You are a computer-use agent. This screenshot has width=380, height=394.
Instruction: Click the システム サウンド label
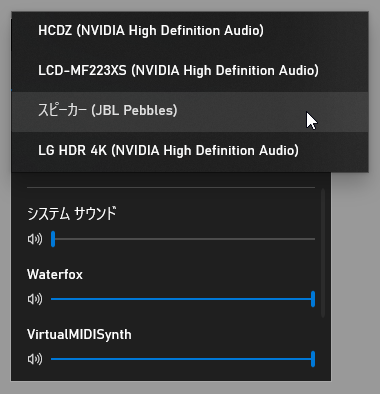(72, 213)
